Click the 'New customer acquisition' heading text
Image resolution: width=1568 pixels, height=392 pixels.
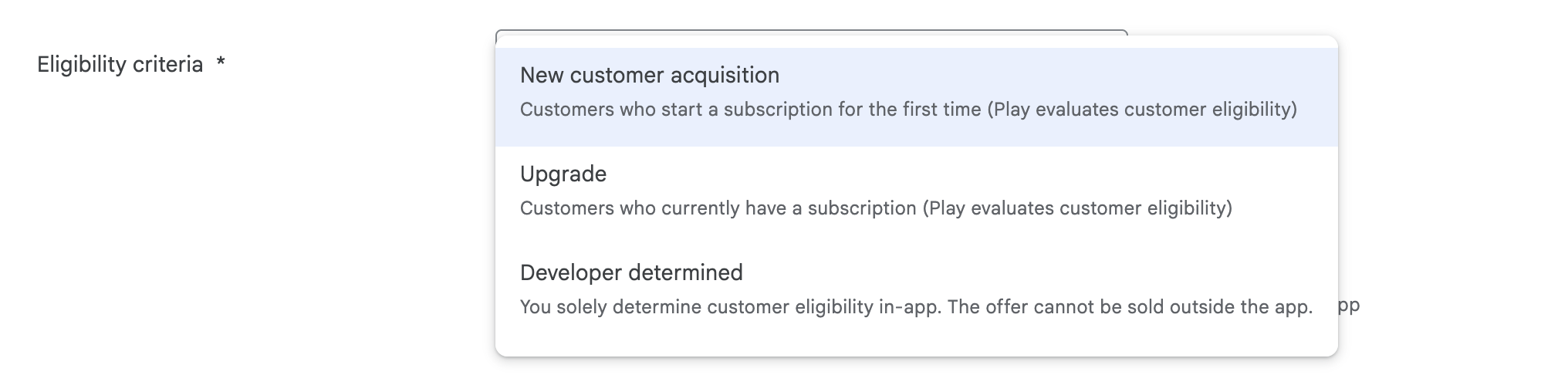[650, 76]
